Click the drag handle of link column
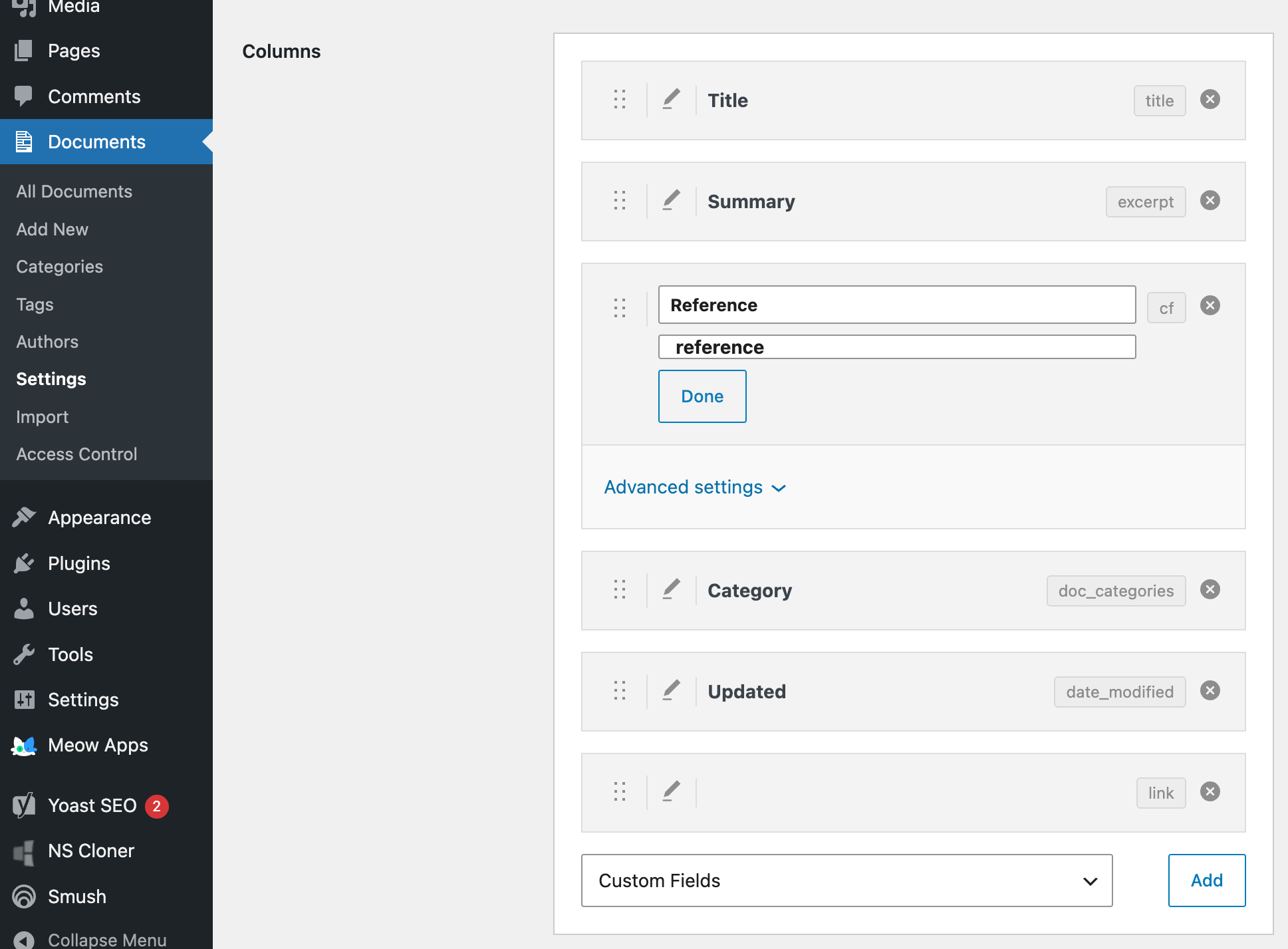This screenshot has height=949, width=1288. pos(620,791)
